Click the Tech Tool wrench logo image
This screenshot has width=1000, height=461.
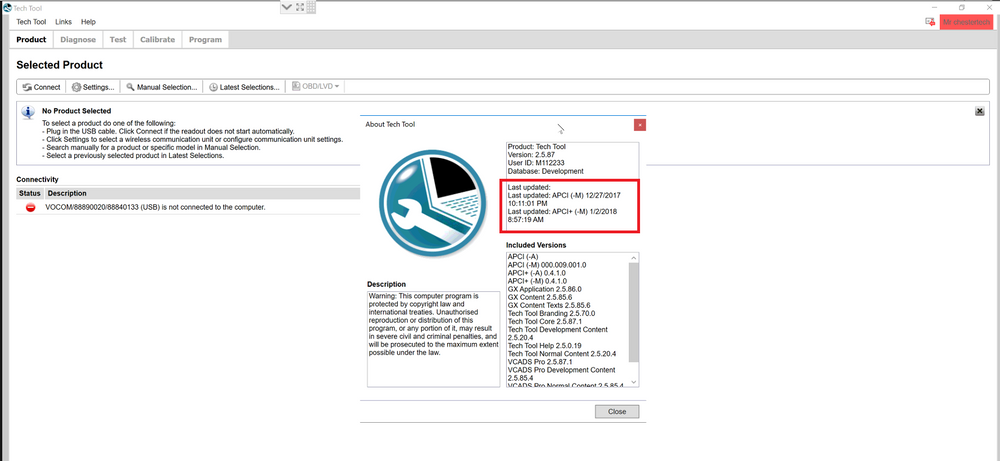click(432, 203)
